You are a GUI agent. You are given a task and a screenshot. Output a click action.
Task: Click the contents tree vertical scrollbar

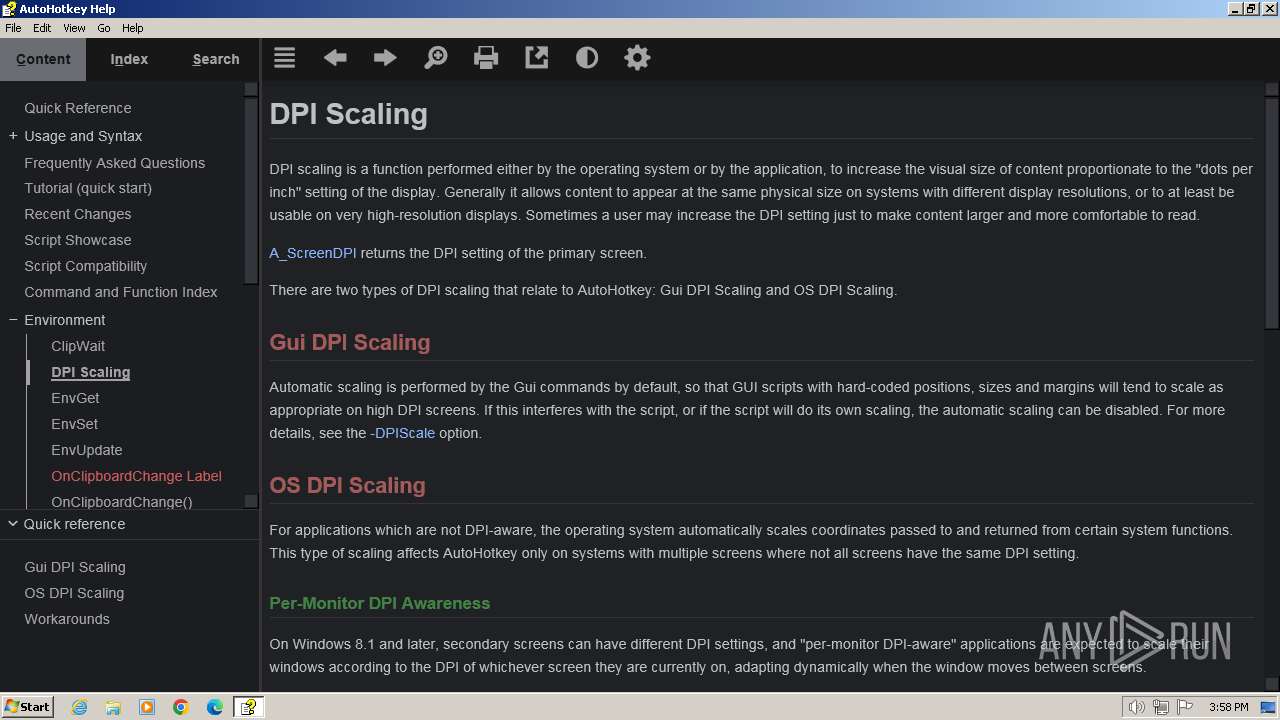(x=251, y=190)
